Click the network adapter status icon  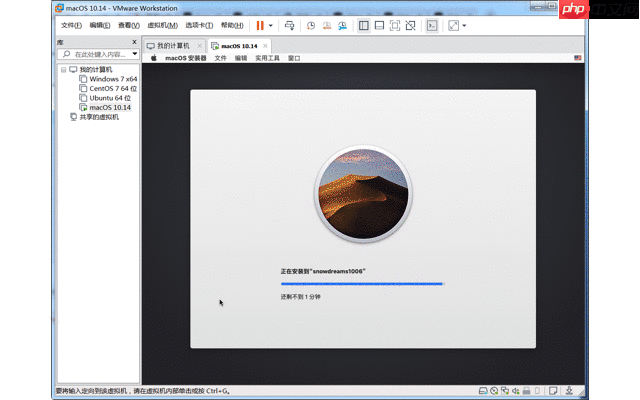[x=505, y=391]
